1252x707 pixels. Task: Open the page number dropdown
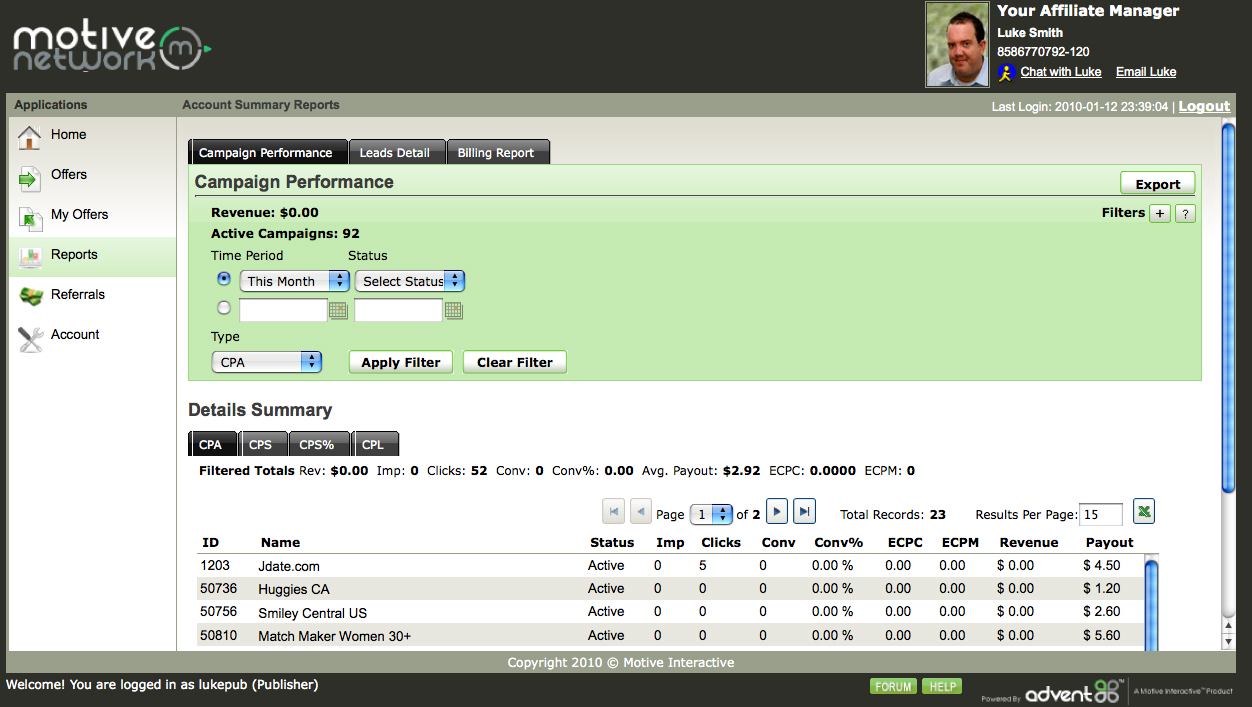click(711, 514)
